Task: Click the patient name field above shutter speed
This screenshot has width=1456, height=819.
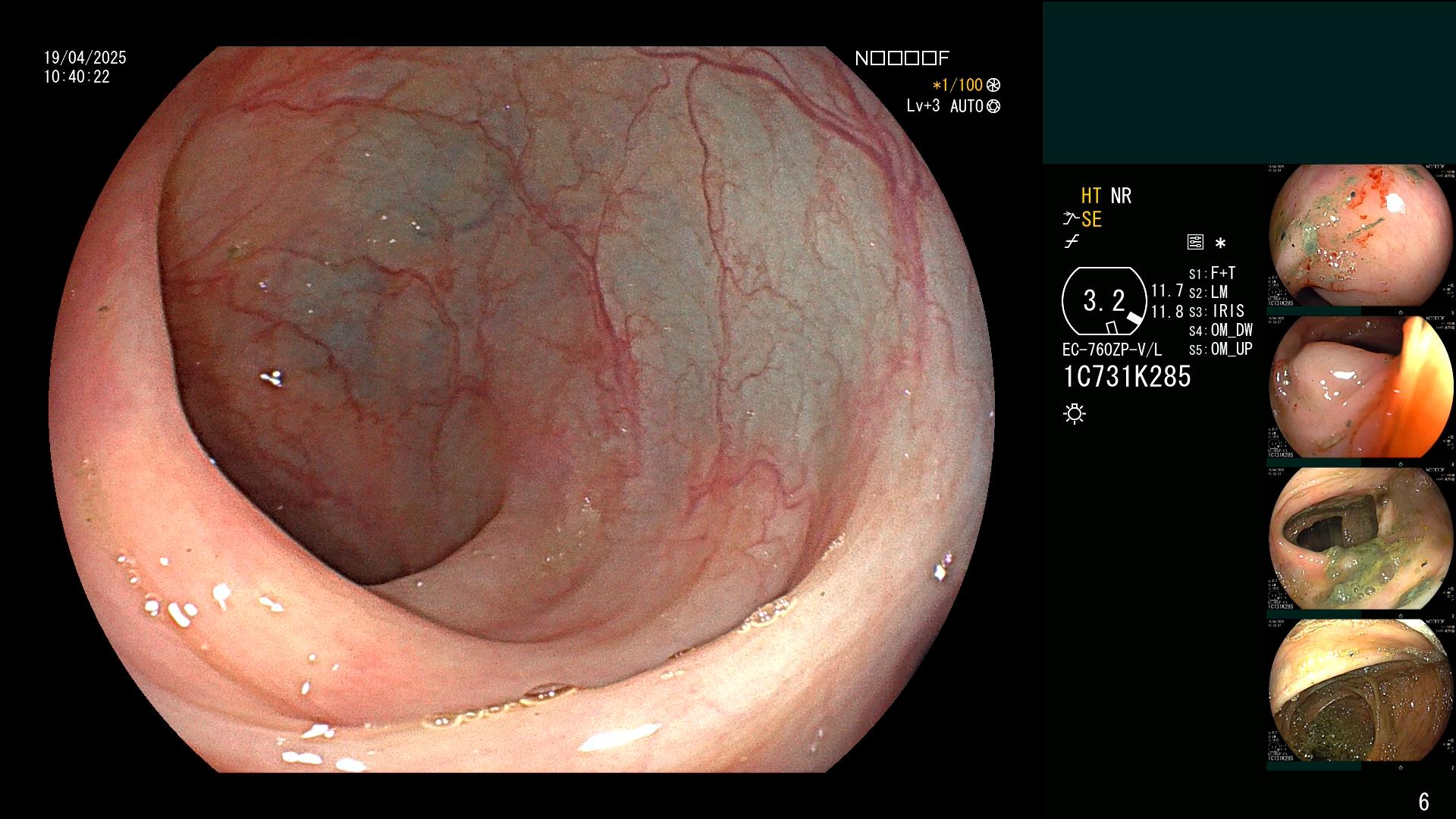Action: click(902, 58)
